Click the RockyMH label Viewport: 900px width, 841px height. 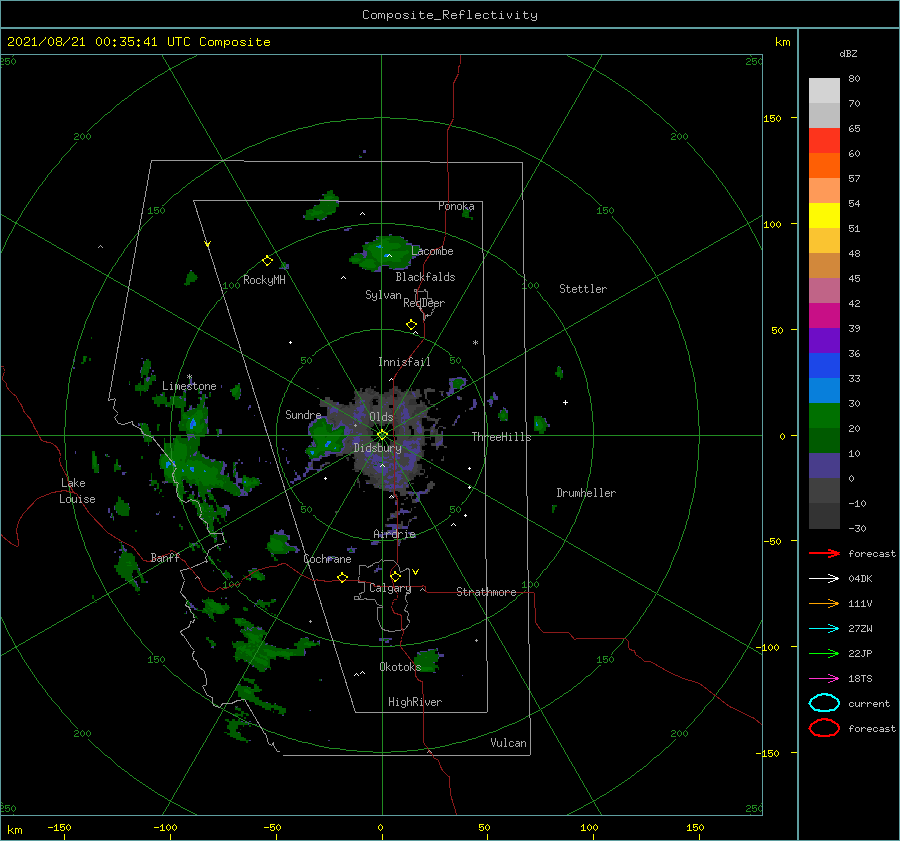[264, 280]
